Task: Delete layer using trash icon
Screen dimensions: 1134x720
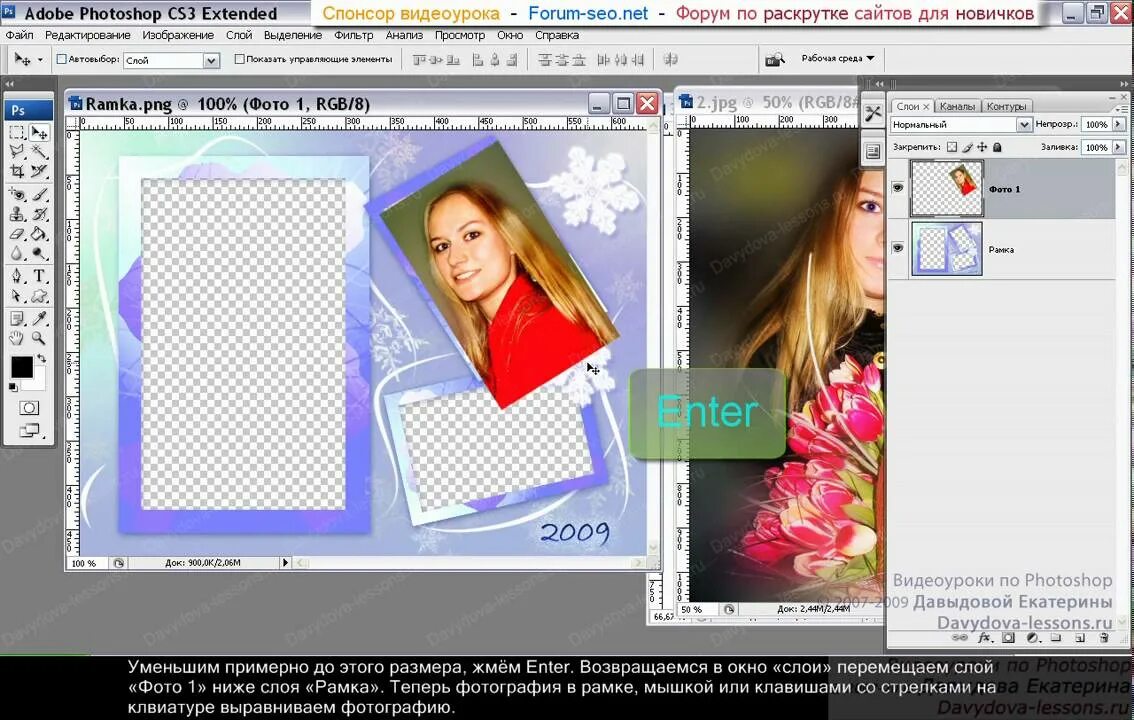Action: tap(1104, 638)
